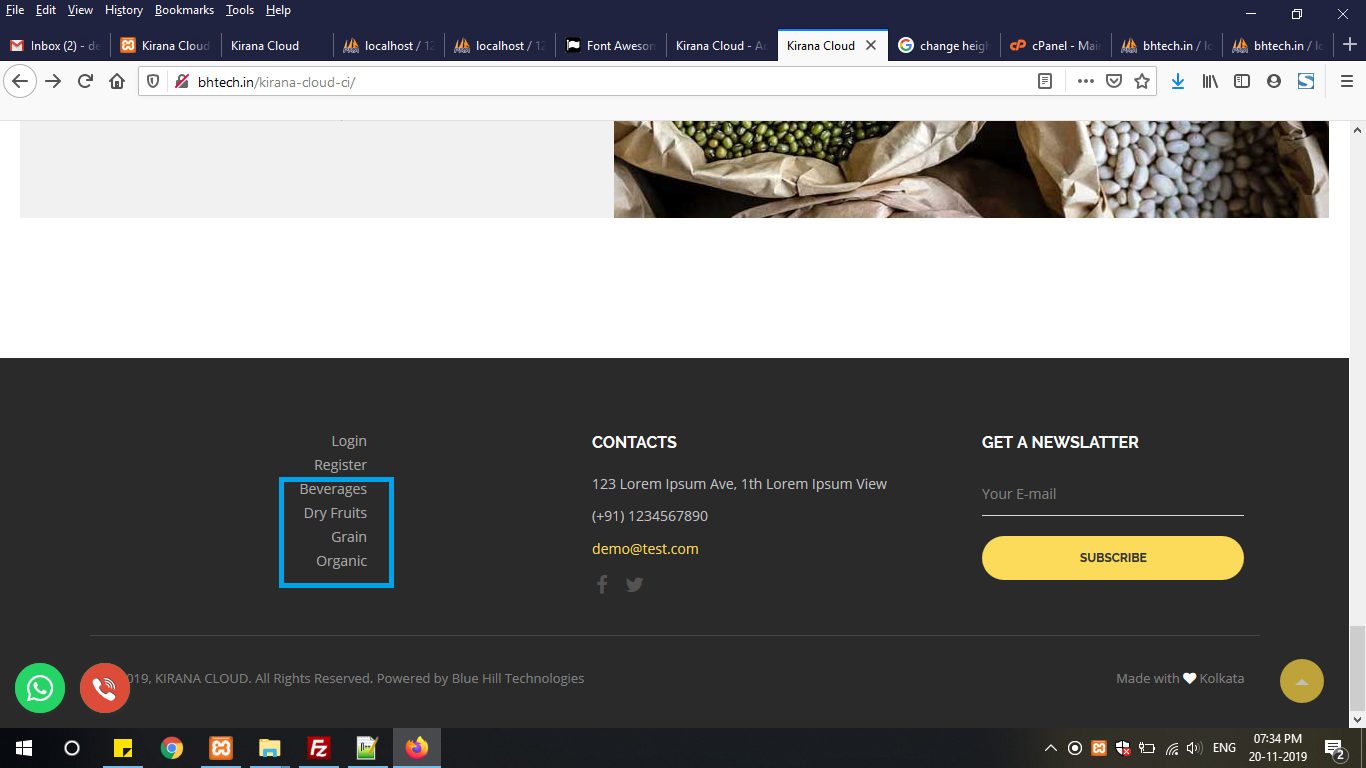Click the Your E-mail input field
Screen dimensions: 1366x768
point(1112,494)
